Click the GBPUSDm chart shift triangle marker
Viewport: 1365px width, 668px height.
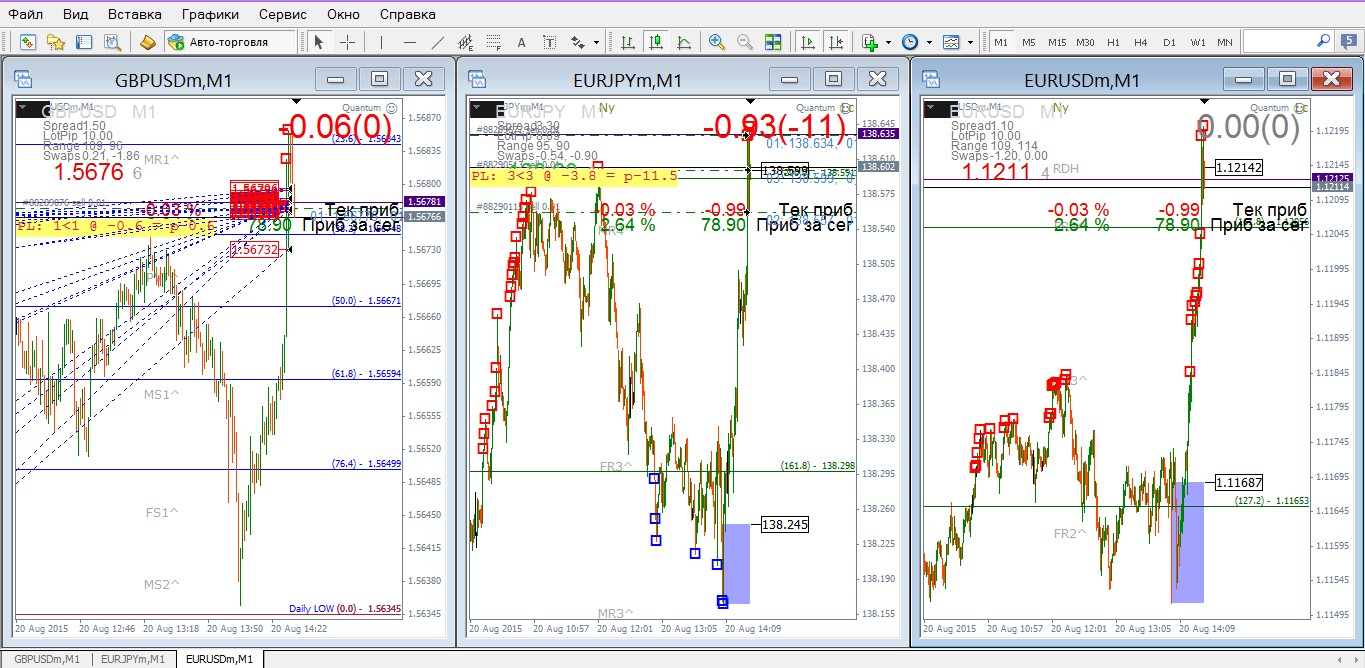(x=296, y=101)
